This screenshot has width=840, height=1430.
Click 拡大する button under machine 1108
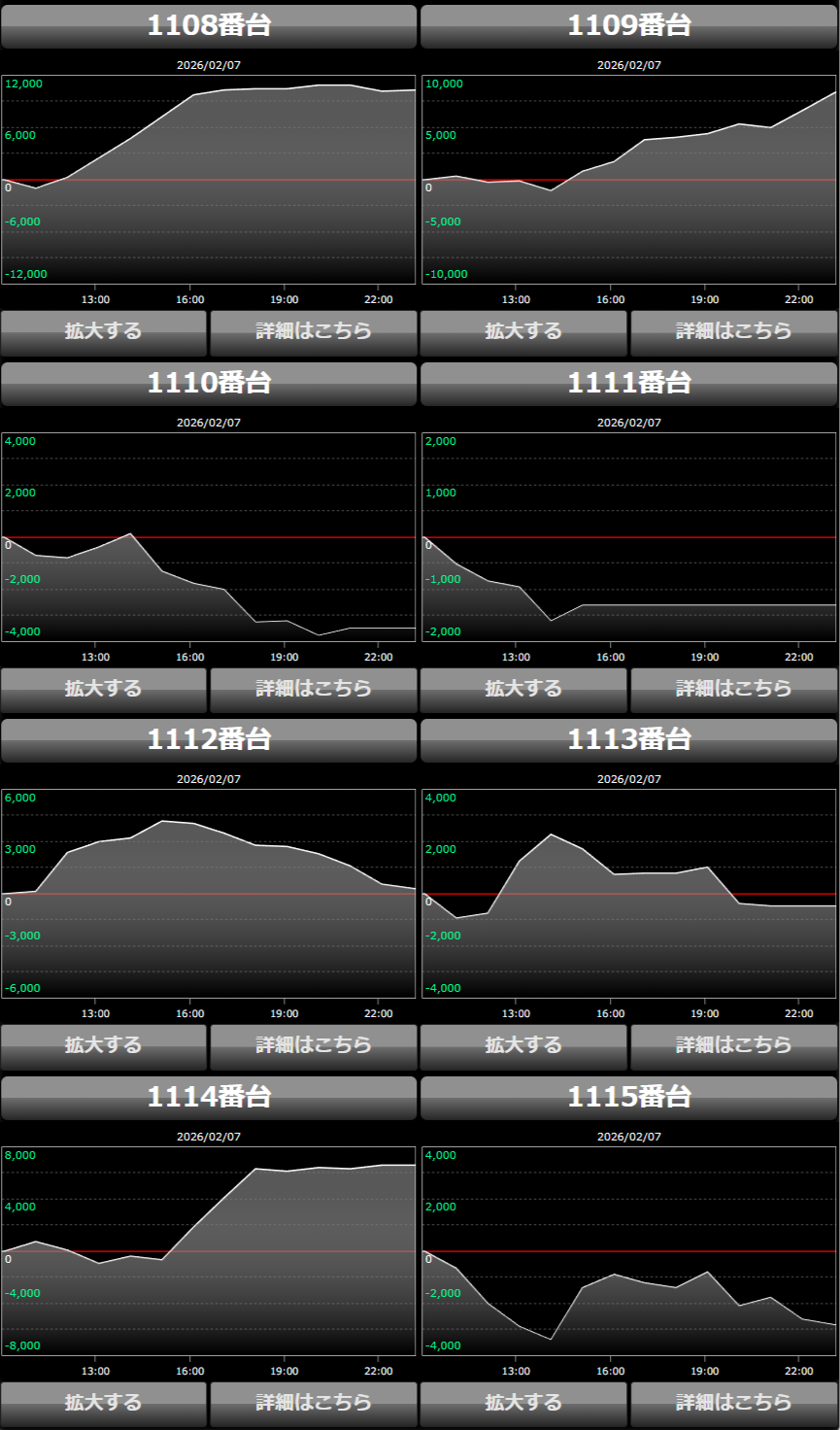click(104, 332)
